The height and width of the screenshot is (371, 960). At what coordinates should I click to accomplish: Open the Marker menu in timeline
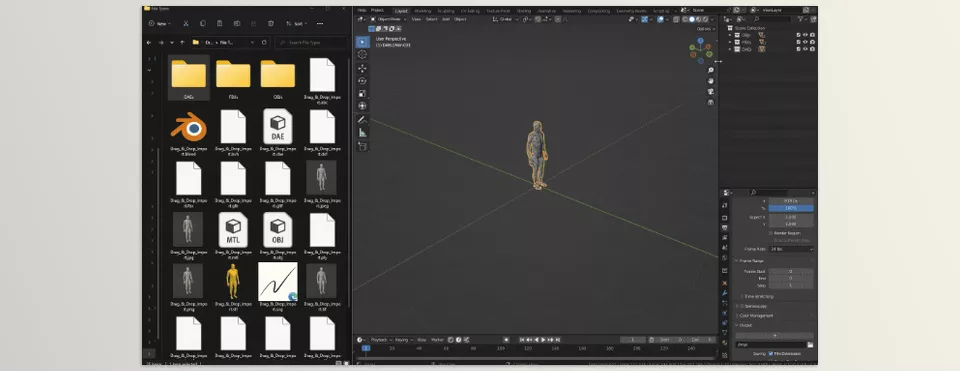coord(437,339)
